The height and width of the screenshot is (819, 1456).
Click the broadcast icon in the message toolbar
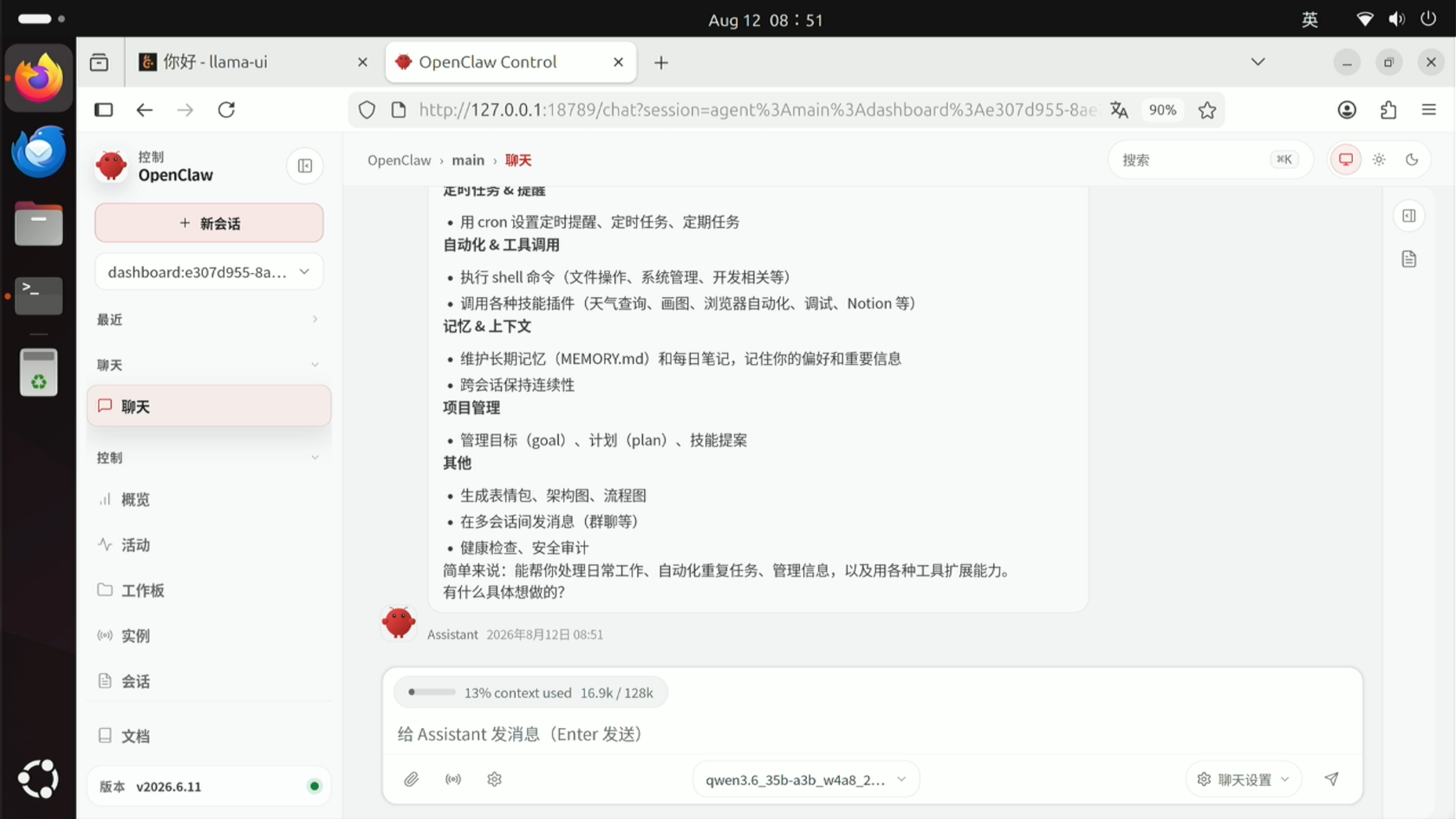(453, 779)
